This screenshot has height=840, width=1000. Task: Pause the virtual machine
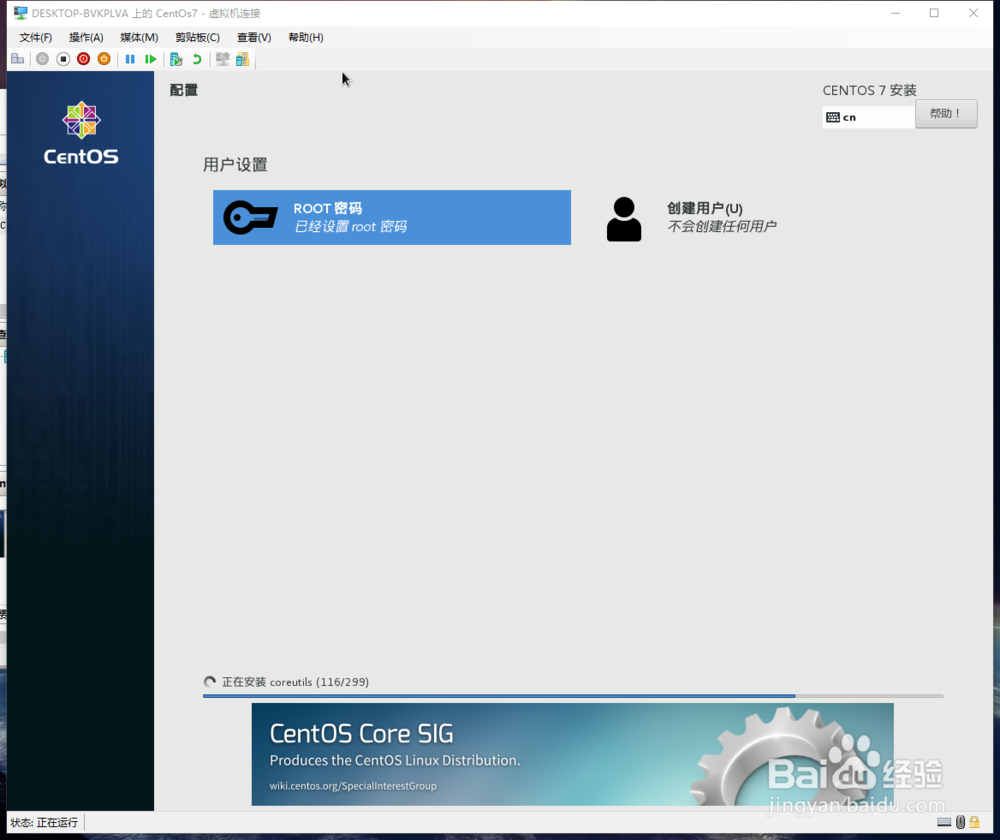(129, 58)
